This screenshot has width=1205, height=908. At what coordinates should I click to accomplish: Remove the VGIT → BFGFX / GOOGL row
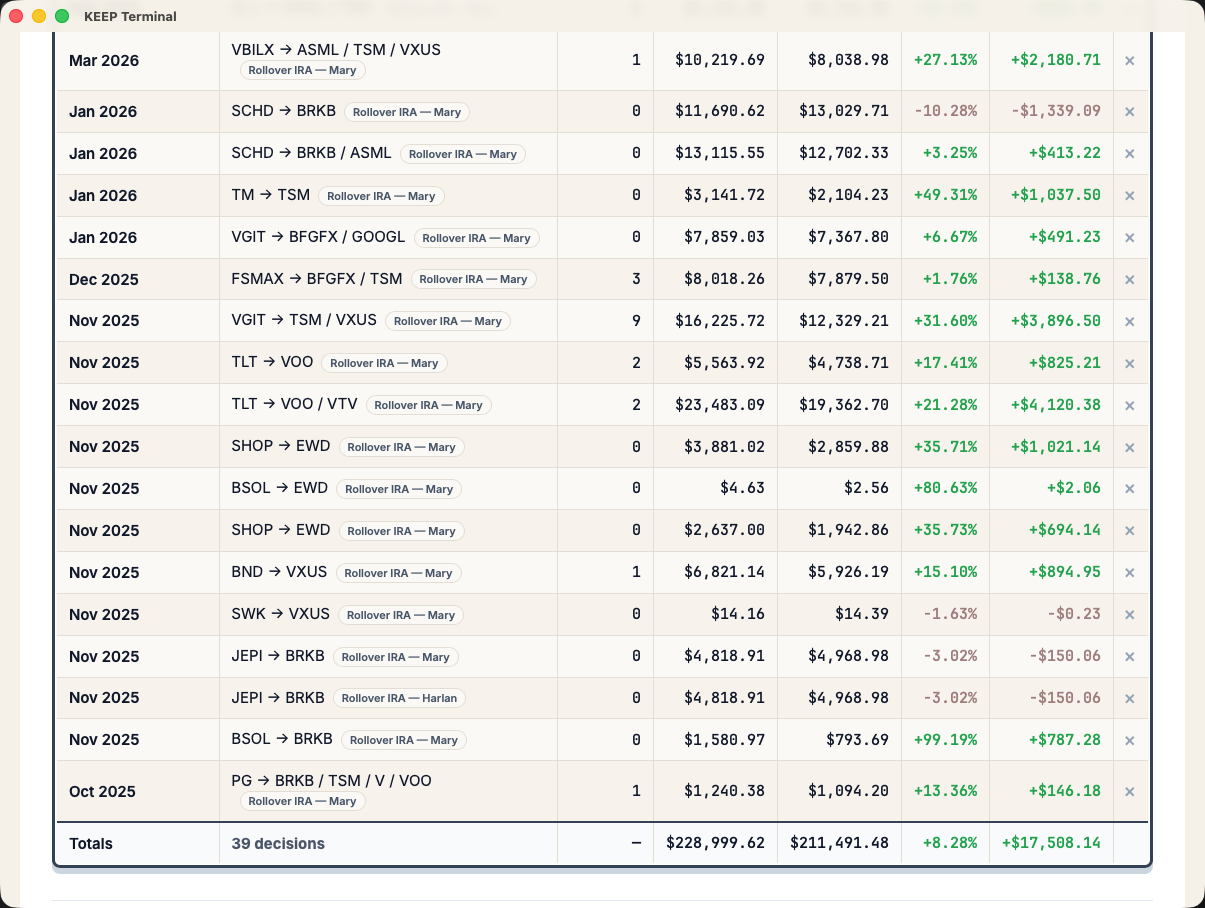pos(1129,238)
